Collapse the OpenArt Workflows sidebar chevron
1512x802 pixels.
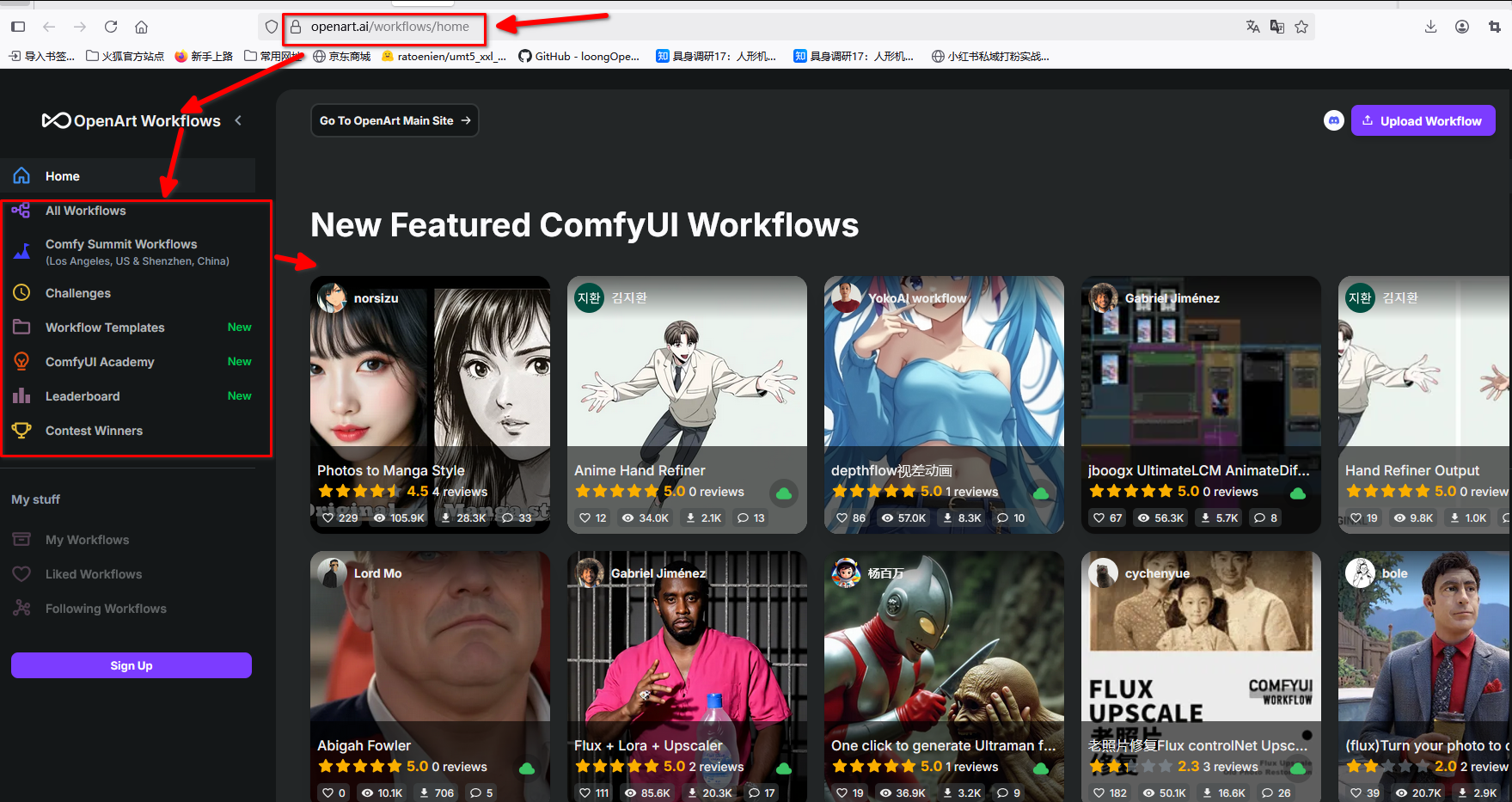(x=238, y=120)
